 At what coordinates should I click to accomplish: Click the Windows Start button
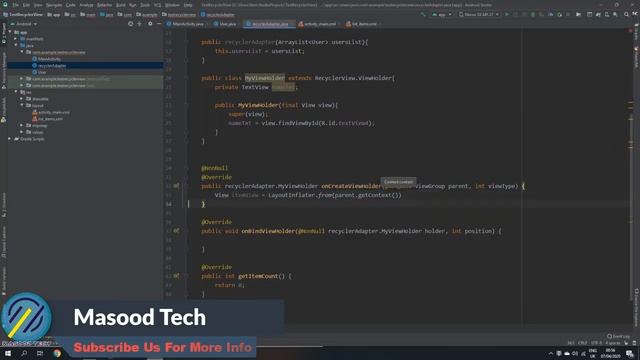point(8,353)
